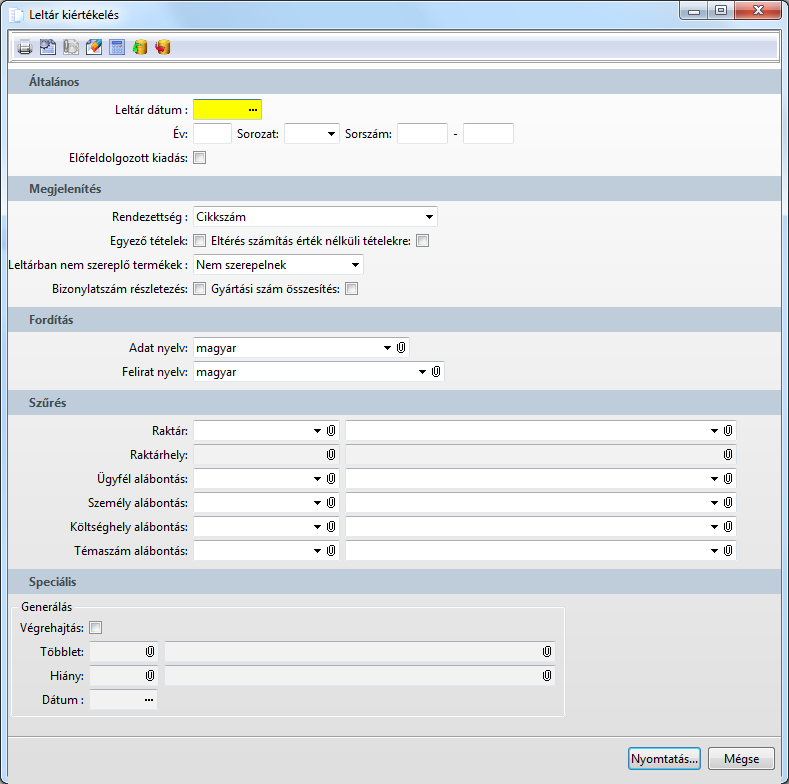This screenshot has width=789, height=784.
Task: Click the paperclip in the wide Raktár name field
Action: [x=728, y=431]
